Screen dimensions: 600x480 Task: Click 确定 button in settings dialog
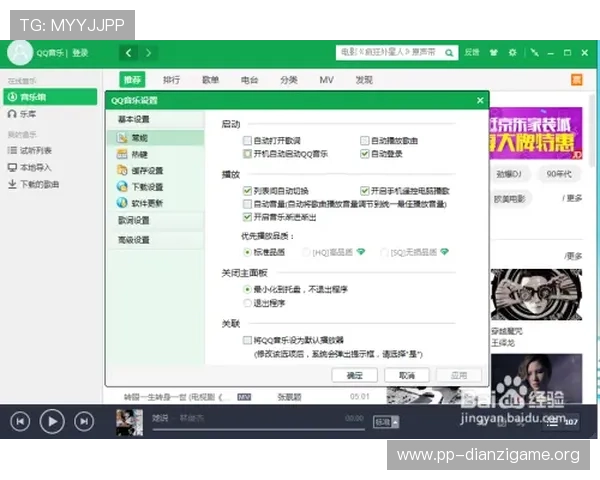tap(355, 376)
